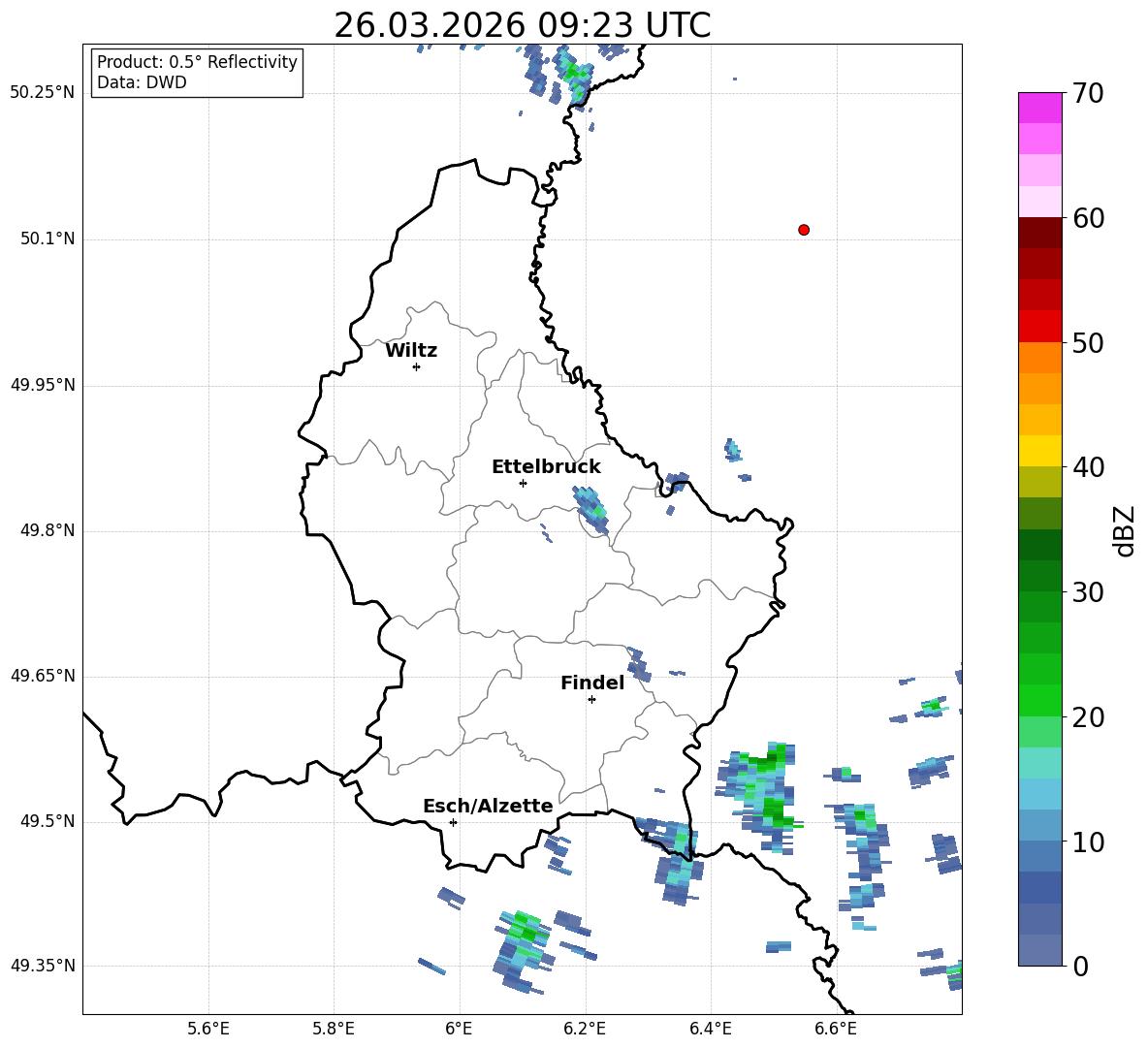
Task: Click the 20 colorbar tick label
Action: point(1088,717)
